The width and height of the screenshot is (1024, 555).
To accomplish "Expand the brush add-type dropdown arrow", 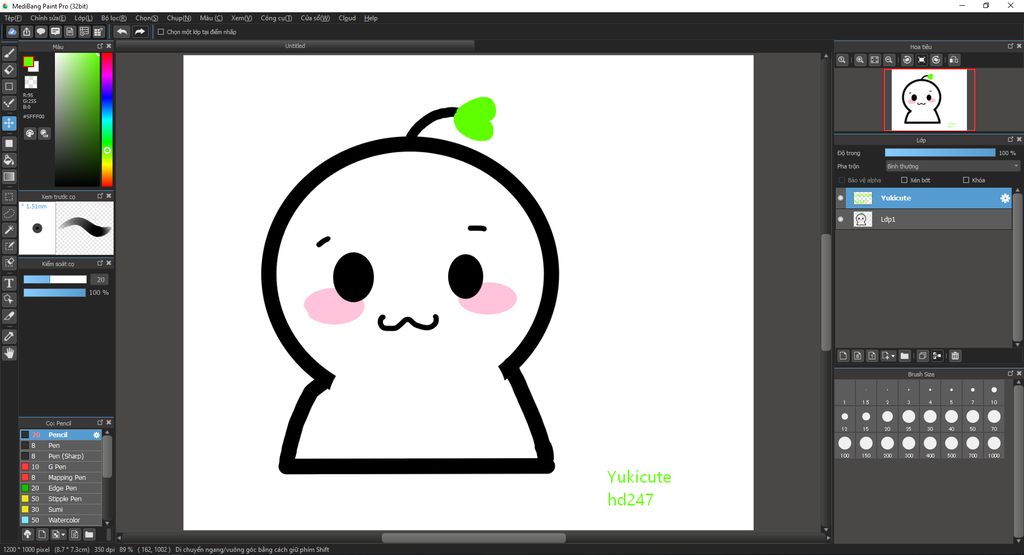I will tap(63, 535).
